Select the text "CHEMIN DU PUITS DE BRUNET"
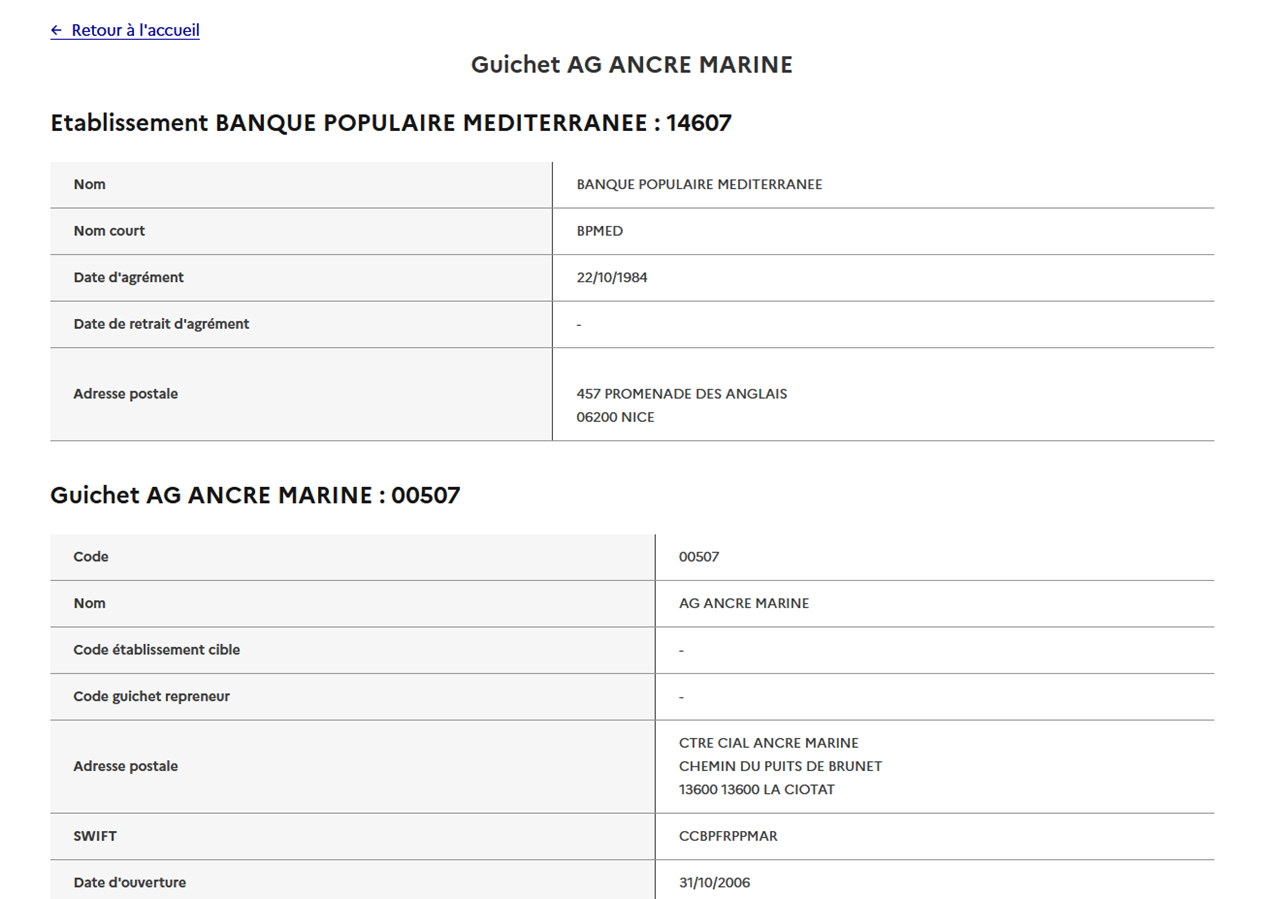 pos(781,766)
